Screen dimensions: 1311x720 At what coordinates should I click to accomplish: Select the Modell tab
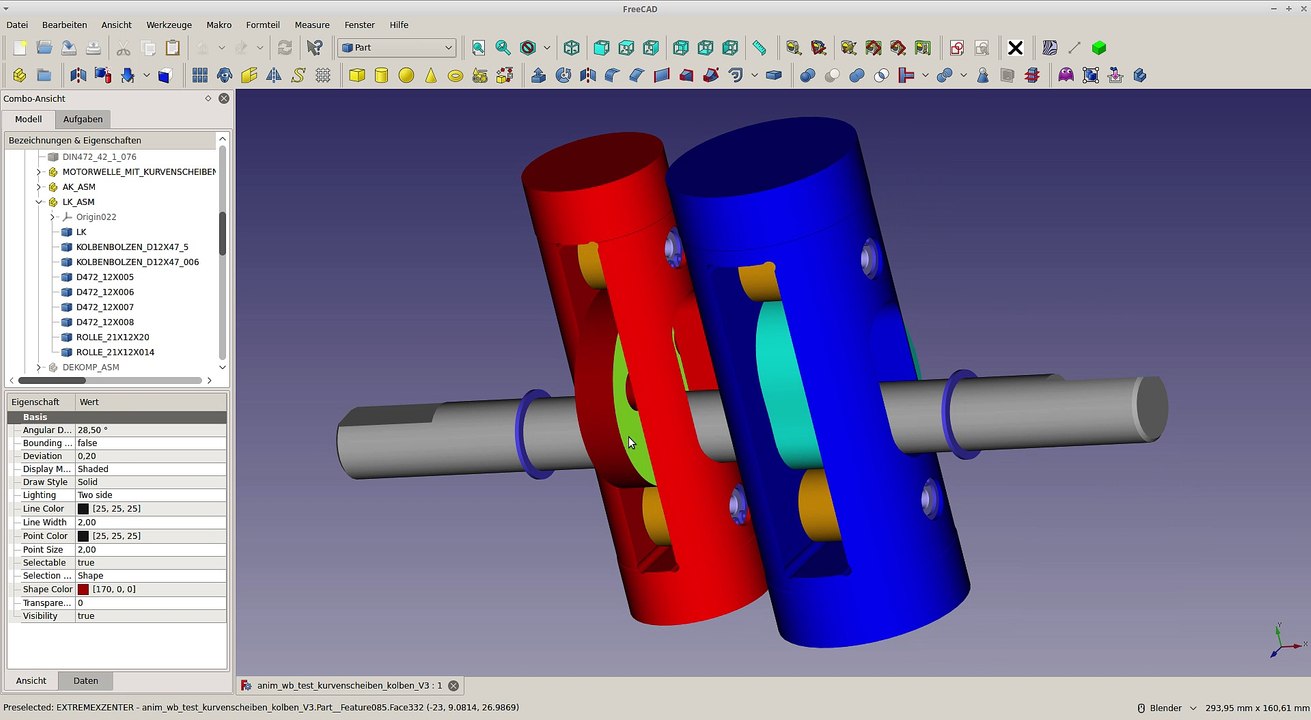point(29,119)
